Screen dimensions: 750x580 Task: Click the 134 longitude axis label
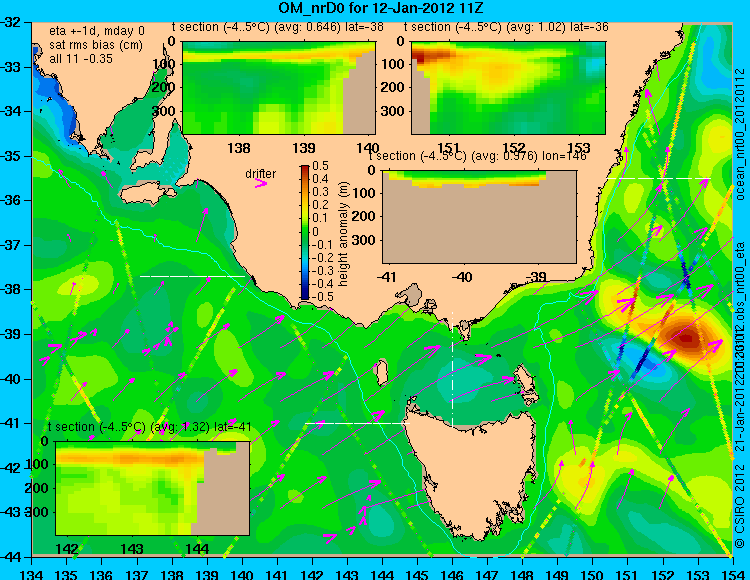(32, 574)
